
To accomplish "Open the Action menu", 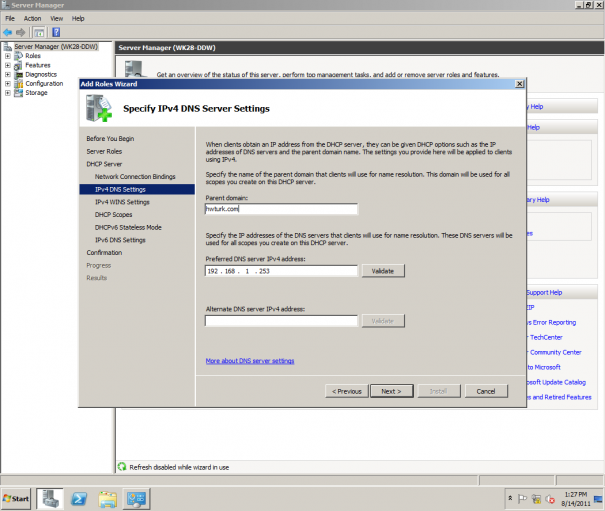I will coord(32,19).
